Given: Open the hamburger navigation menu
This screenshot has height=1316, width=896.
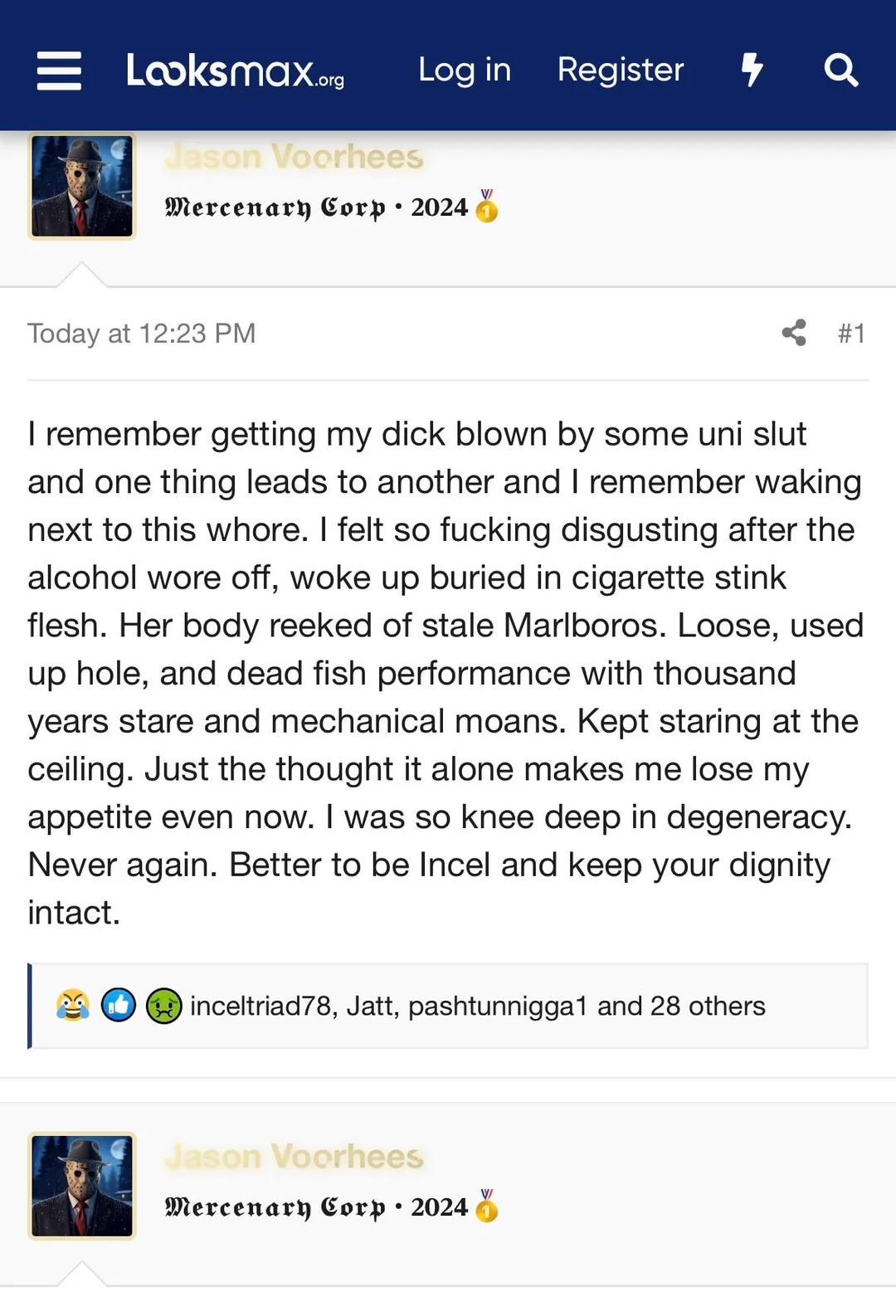Looking at the screenshot, I should point(59,71).
